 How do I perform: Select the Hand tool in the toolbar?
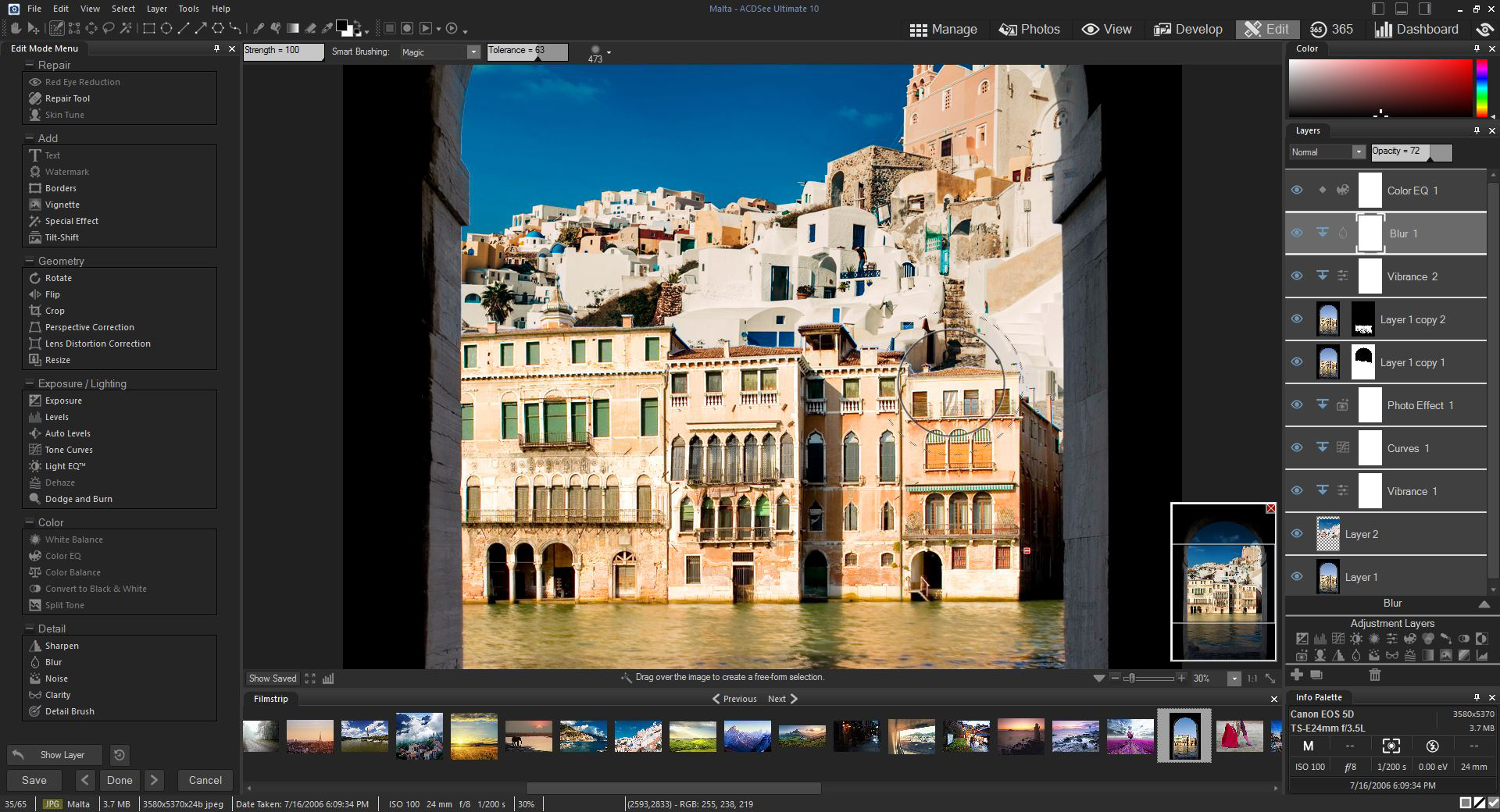(16, 29)
